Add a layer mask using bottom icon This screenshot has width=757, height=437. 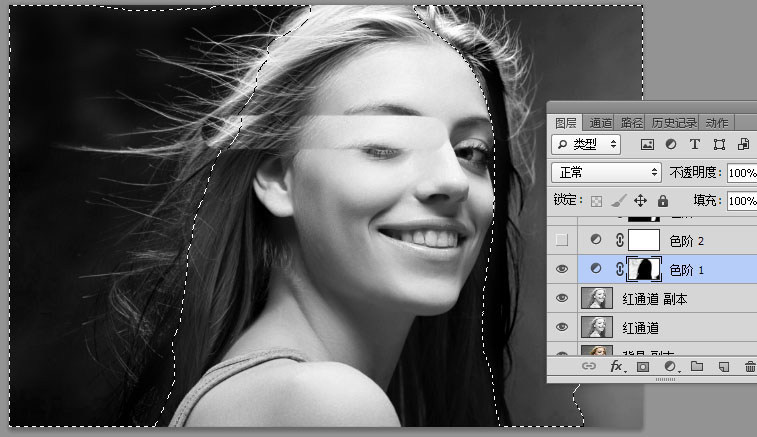tap(643, 367)
